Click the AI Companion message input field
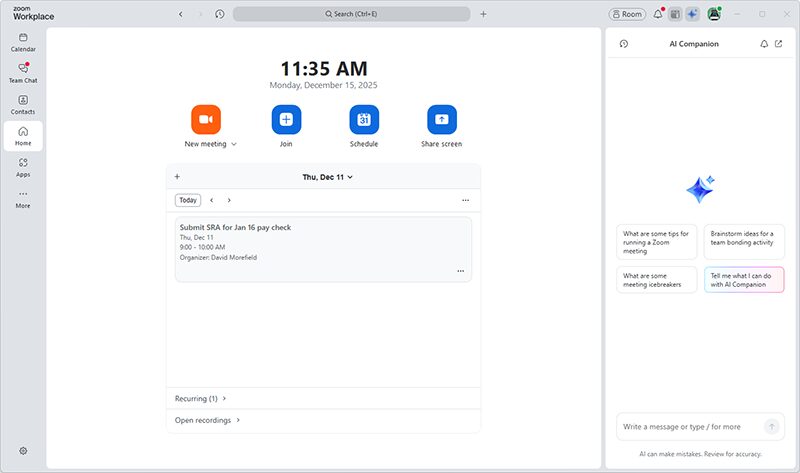Screen dimensions: 800x473 point(690,426)
